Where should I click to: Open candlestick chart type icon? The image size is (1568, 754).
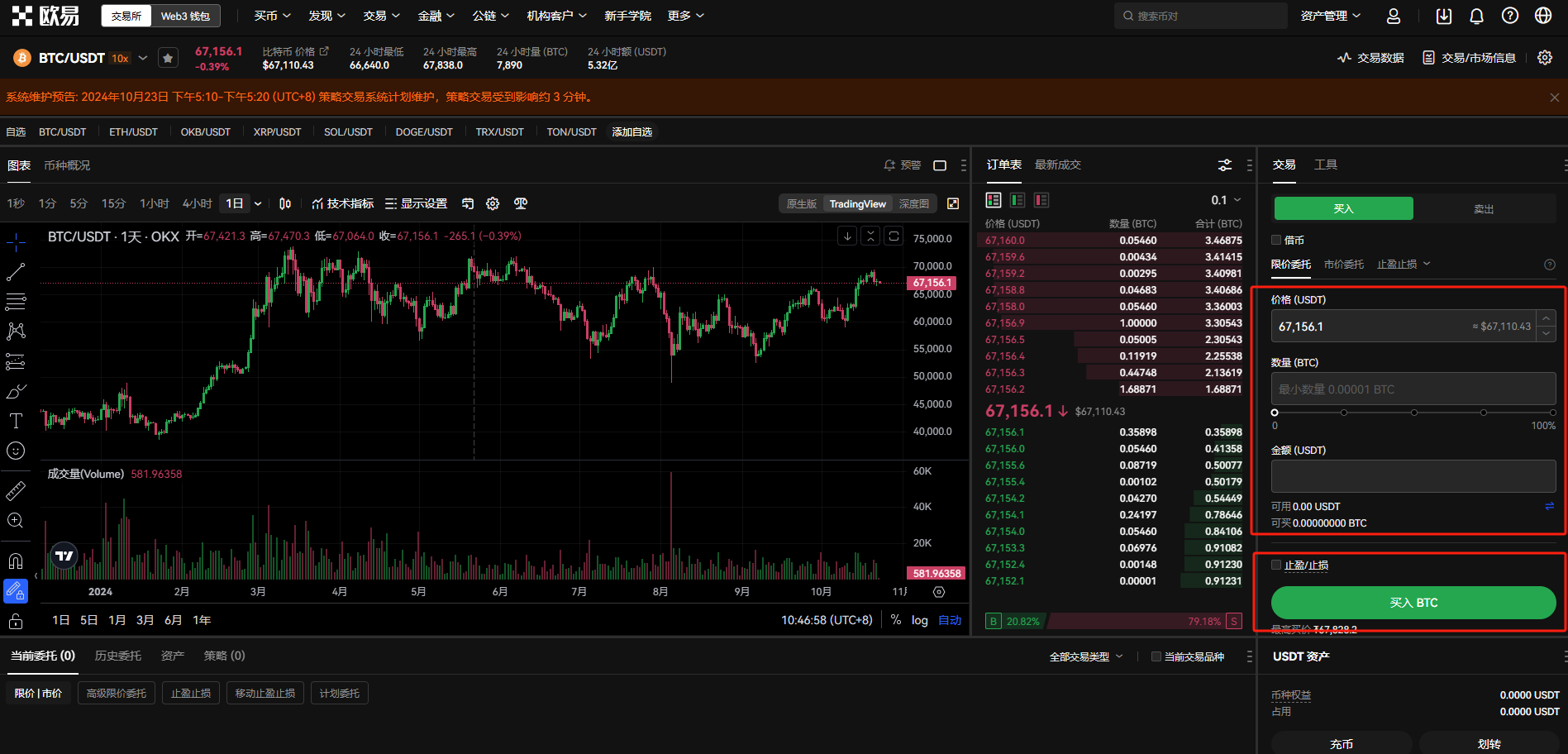[x=285, y=203]
